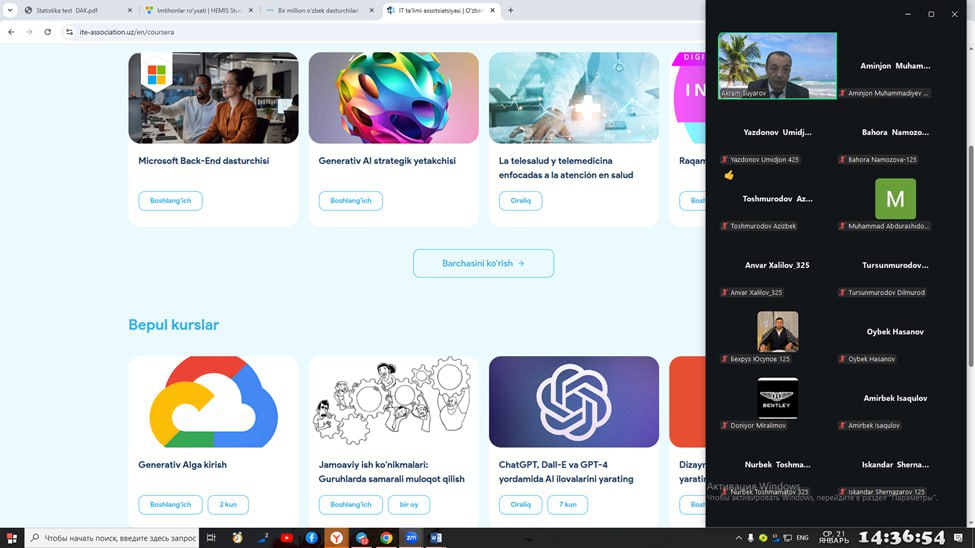Open Yandex Browser from the taskbar
The width and height of the screenshot is (975, 548).
click(x=337, y=538)
